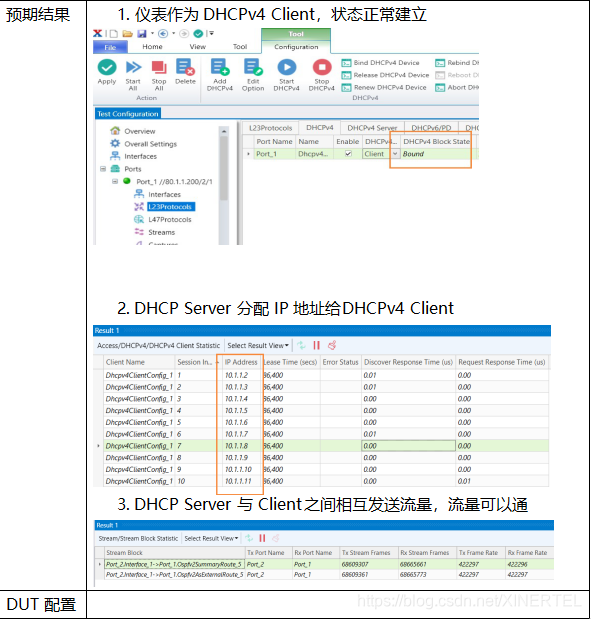
Task: Click the Delete icon in ribbon
Action: click(185, 67)
